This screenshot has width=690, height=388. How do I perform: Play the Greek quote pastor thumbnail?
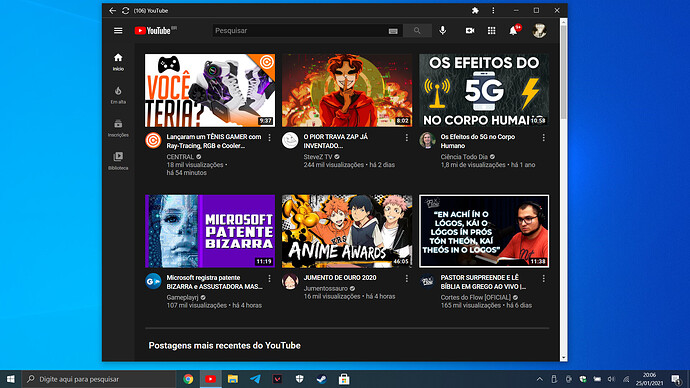pyautogui.click(x=484, y=231)
